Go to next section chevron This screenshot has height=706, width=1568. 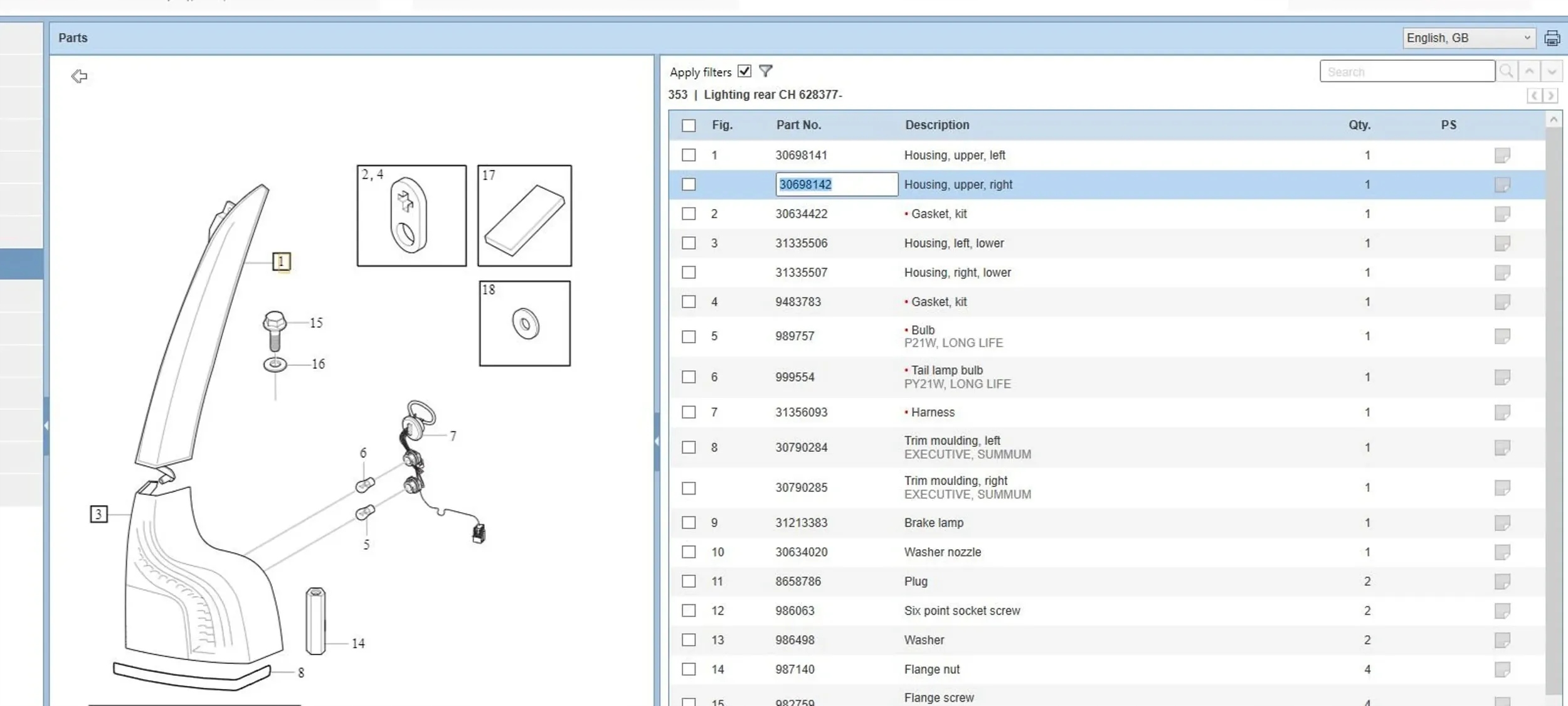1550,96
